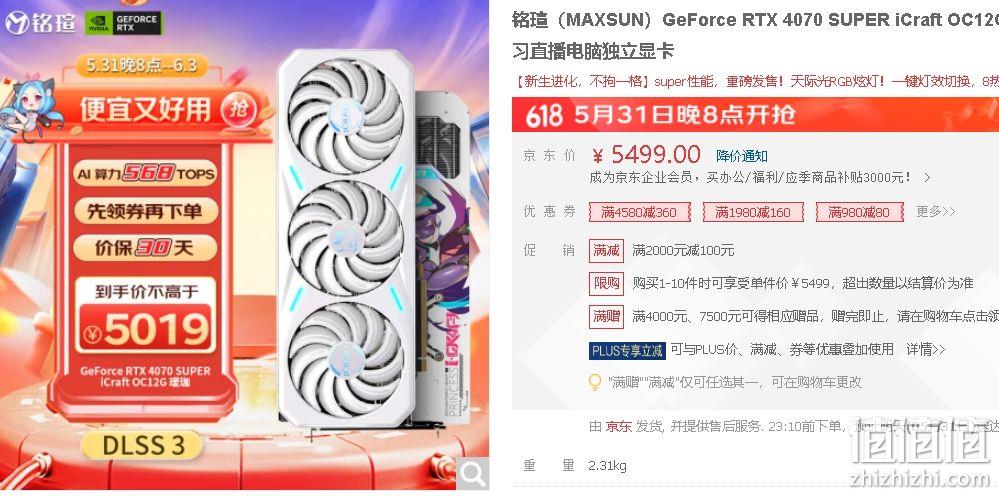
Task: Select the 限购 purchase limit tag
Action: point(606,283)
